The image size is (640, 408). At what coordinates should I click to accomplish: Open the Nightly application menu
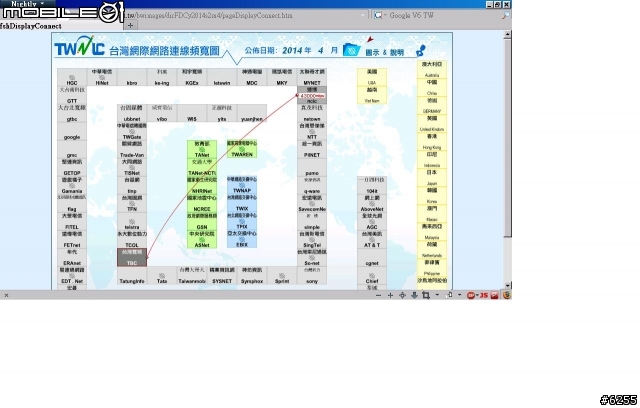pyautogui.click(x=27, y=4)
